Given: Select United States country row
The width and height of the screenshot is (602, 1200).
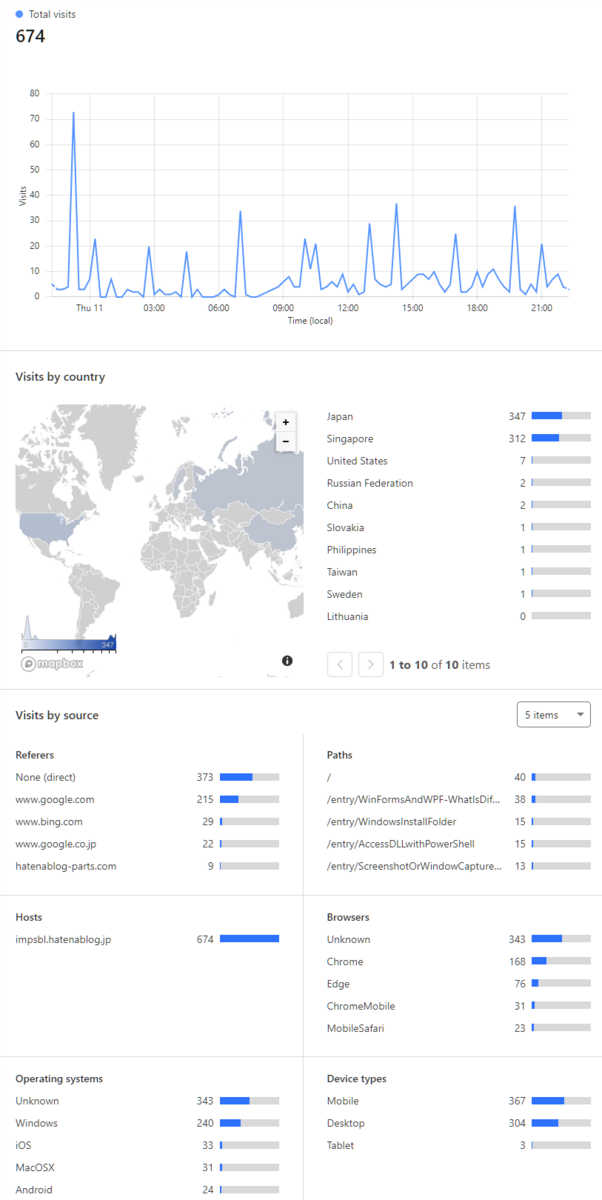Looking at the screenshot, I should (x=459, y=461).
